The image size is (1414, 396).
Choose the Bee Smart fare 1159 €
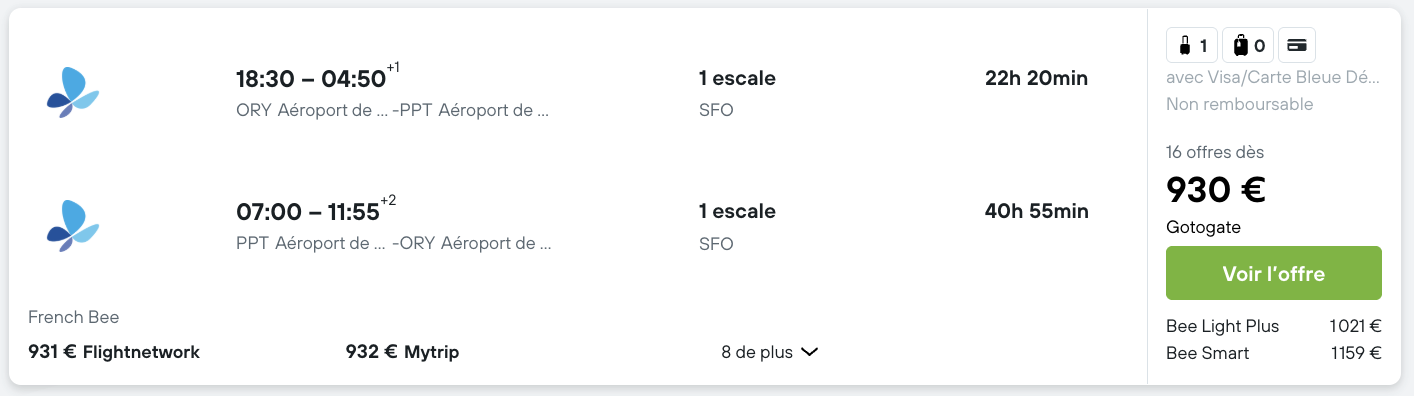coord(1274,353)
